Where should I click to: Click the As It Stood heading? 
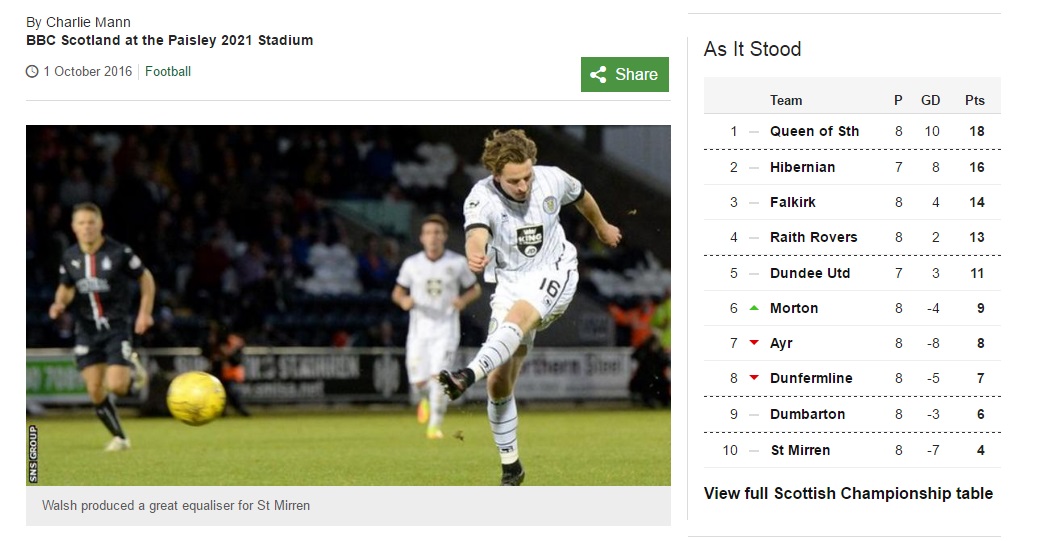click(752, 49)
